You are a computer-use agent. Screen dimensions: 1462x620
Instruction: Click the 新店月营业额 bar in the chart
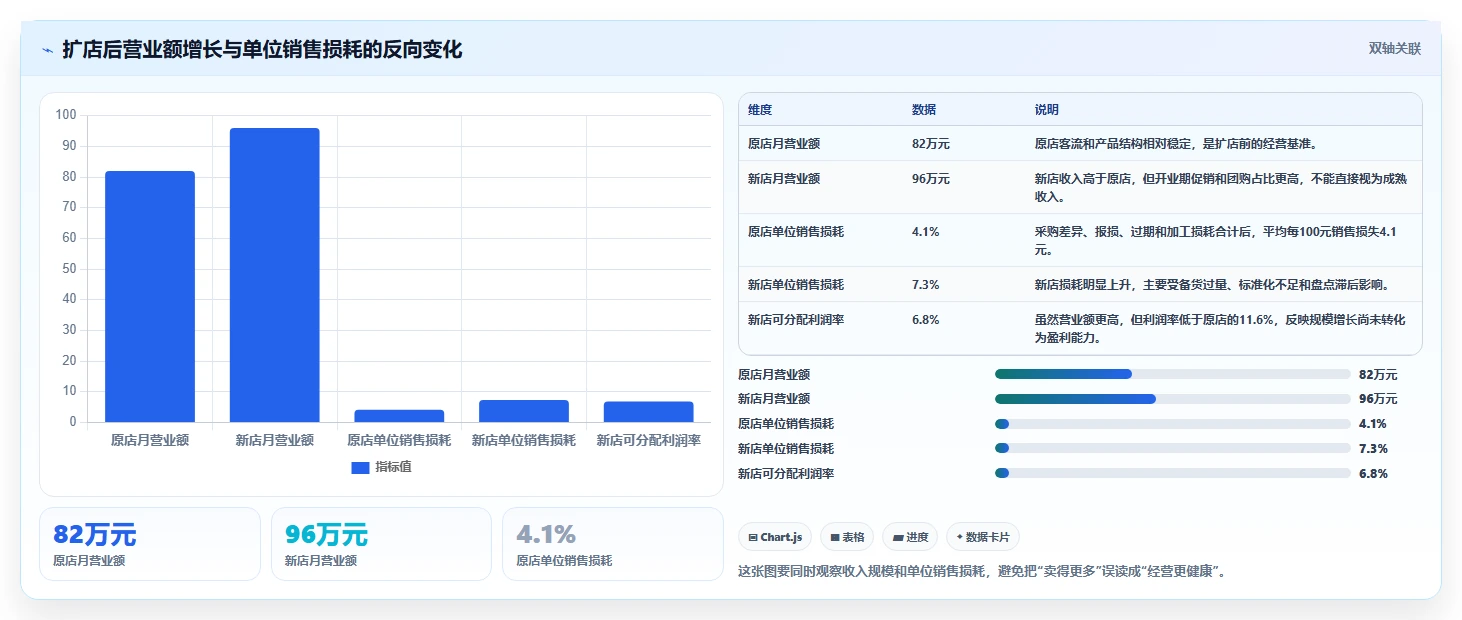tap(274, 275)
